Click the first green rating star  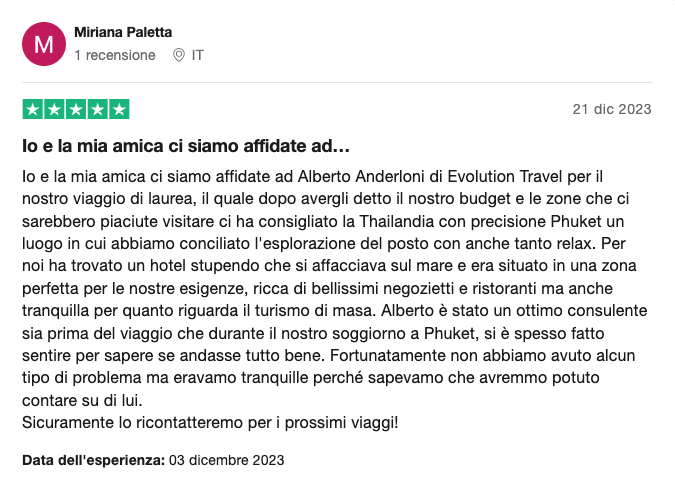click(33, 109)
